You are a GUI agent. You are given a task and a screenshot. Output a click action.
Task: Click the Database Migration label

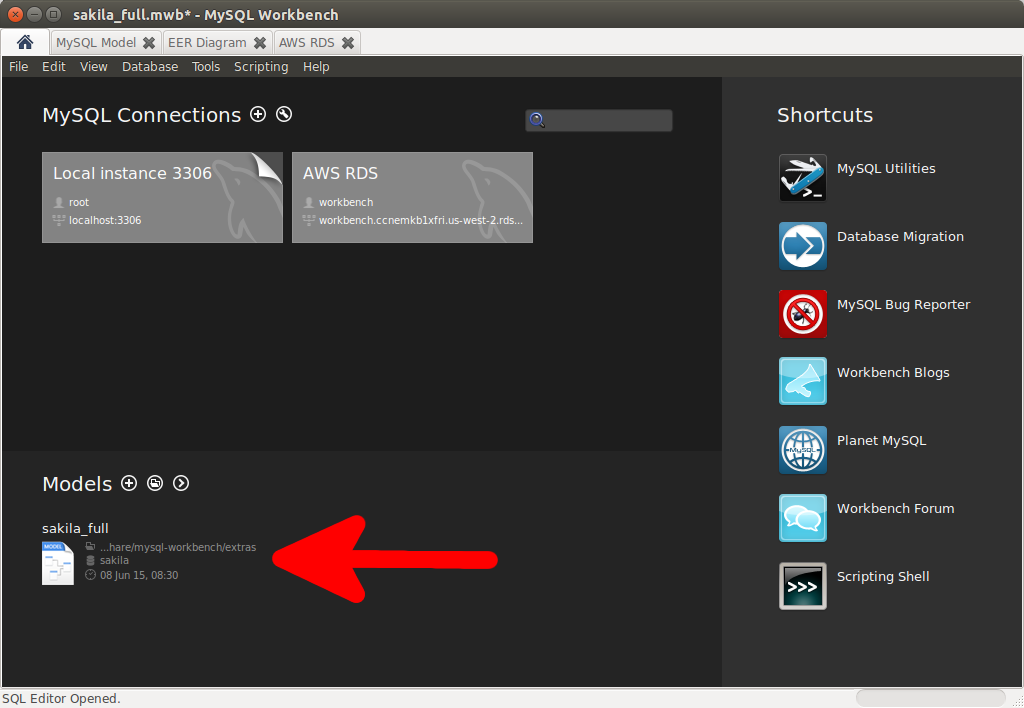(900, 236)
